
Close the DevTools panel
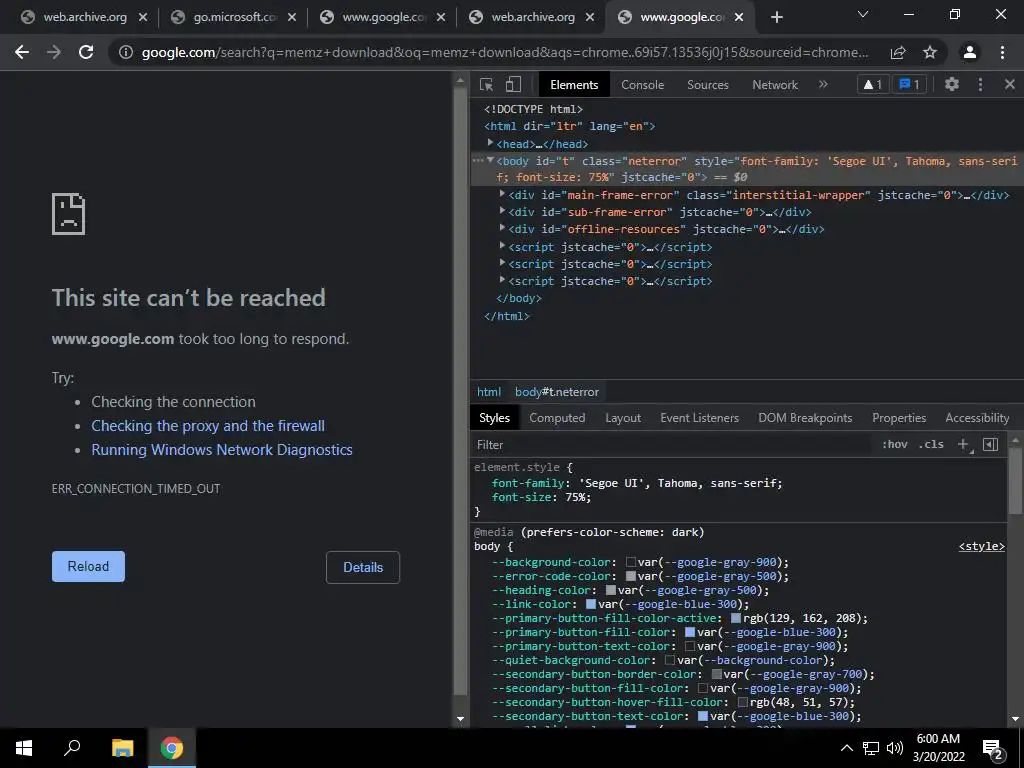tap(1010, 84)
